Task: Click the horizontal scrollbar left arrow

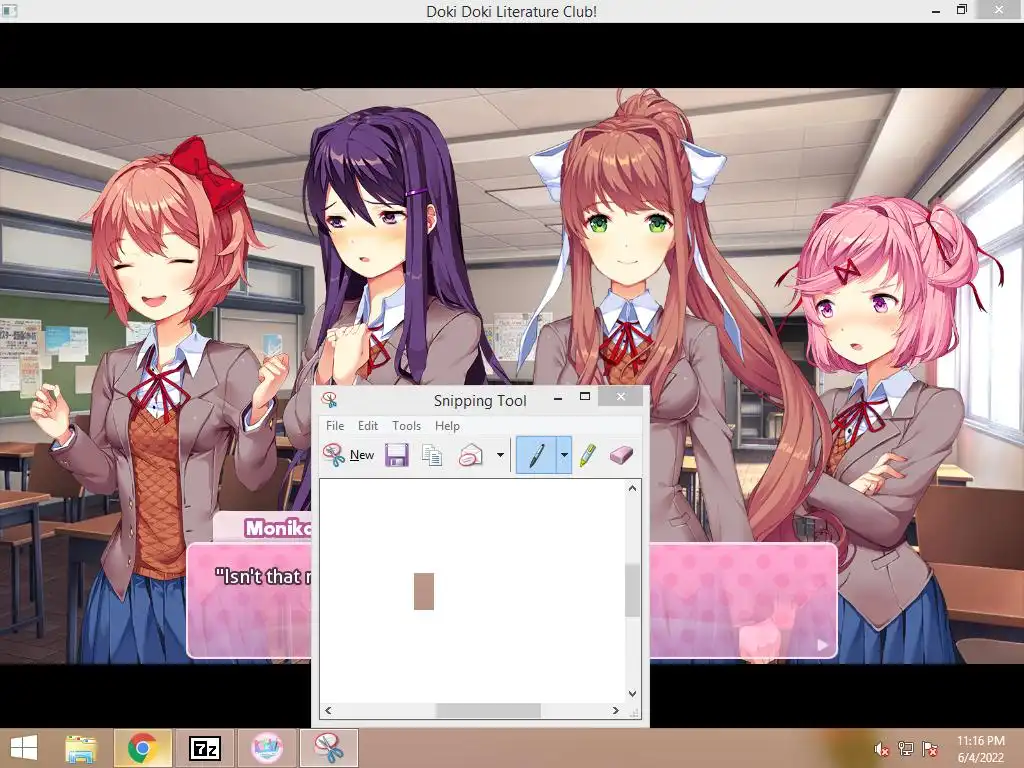Action: [x=328, y=710]
